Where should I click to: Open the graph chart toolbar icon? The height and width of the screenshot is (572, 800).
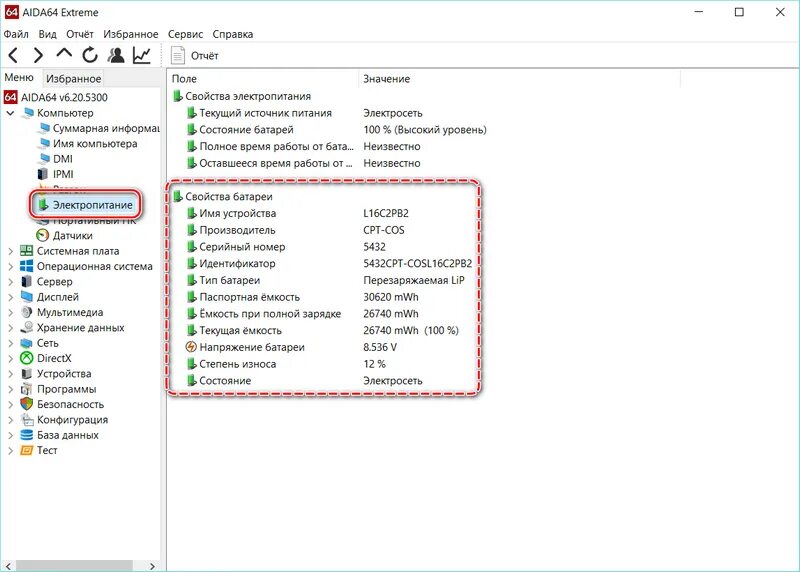click(142, 55)
